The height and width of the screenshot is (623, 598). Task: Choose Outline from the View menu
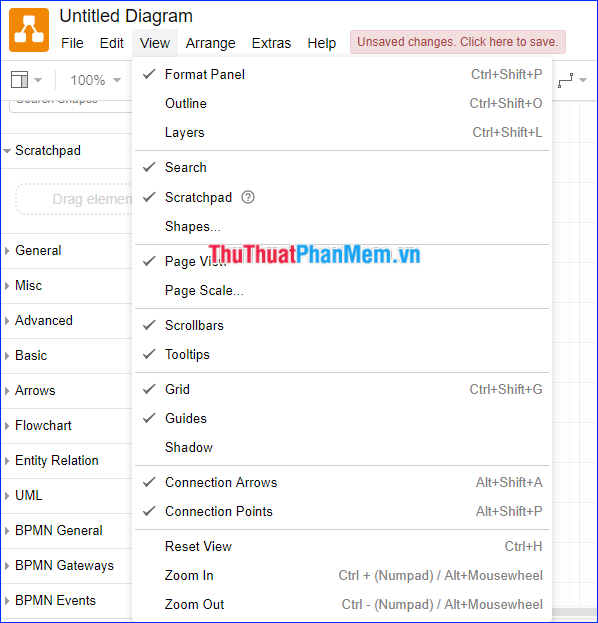pyautogui.click(x=342, y=103)
